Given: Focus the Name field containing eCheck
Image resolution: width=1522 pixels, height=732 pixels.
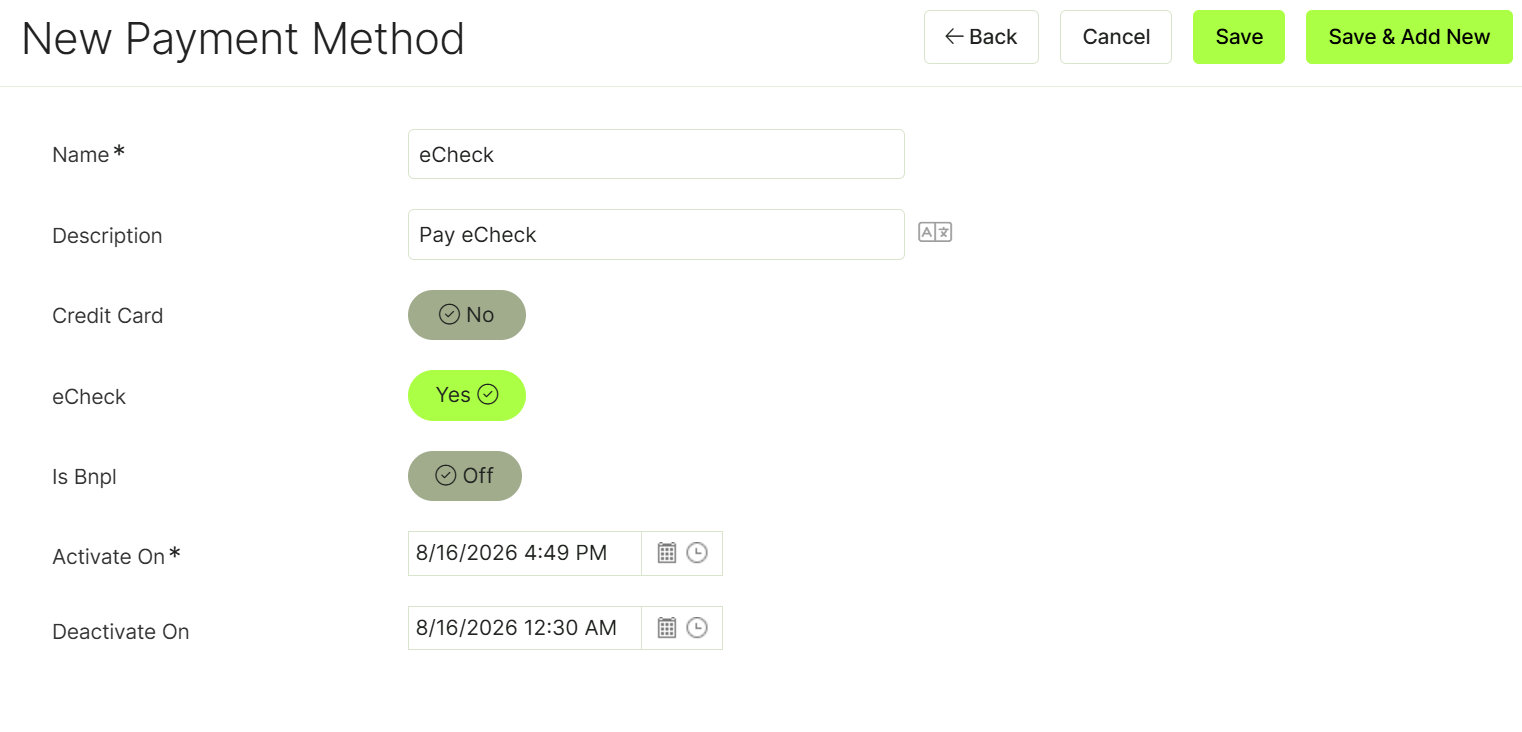Looking at the screenshot, I should point(656,154).
